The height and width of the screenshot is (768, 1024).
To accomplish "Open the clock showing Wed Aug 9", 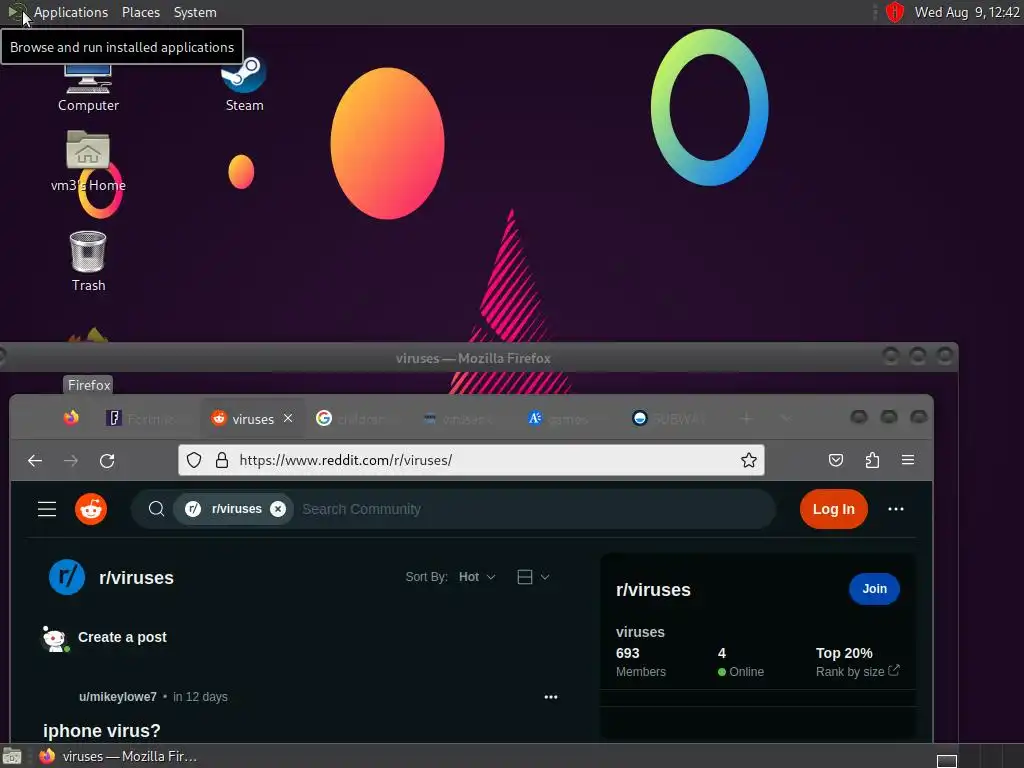I will click(x=967, y=12).
